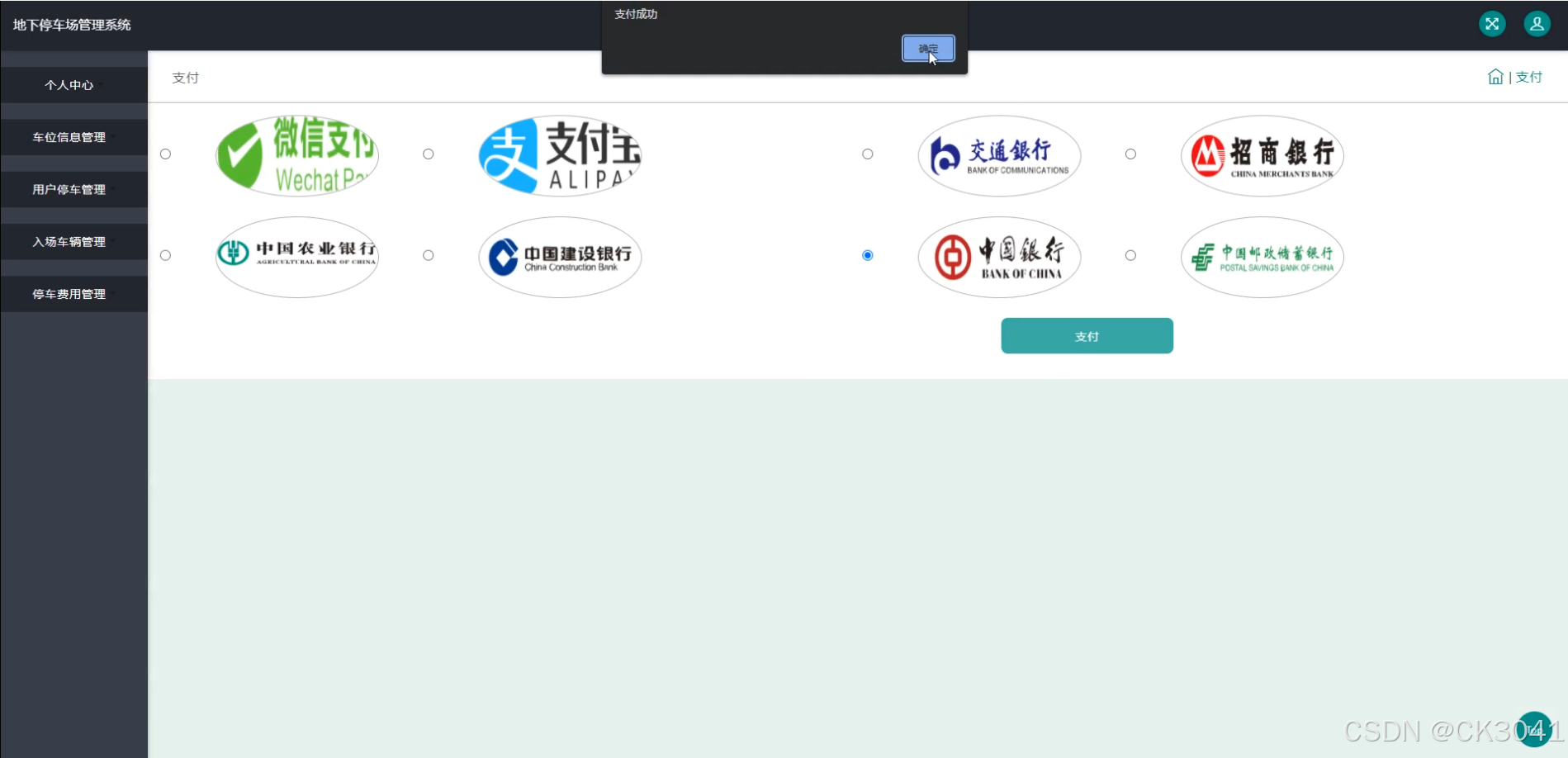Open 个人中心 in the sidebar
The height and width of the screenshot is (758, 1568).
point(73,85)
